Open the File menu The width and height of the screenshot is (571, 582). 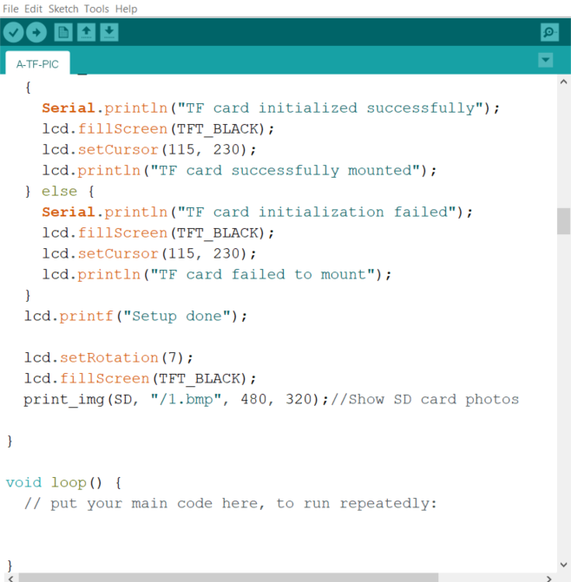pyautogui.click(x=10, y=9)
